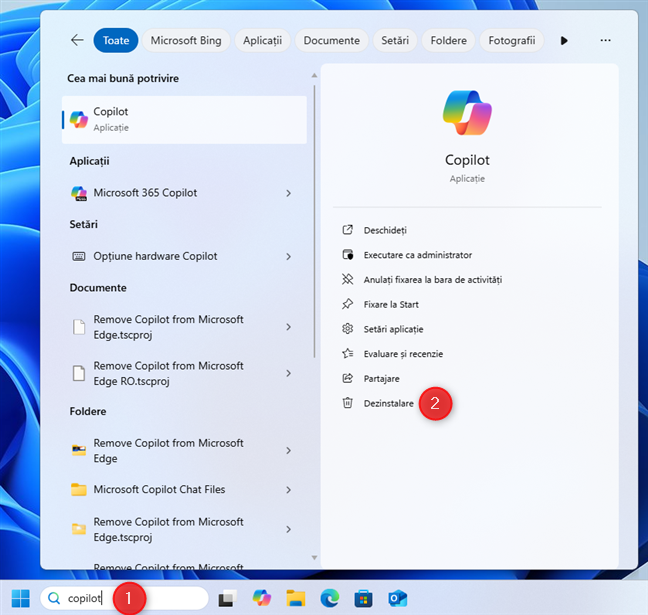
Task: Click Dezinstalare to uninstall Copilot
Action: pos(388,403)
